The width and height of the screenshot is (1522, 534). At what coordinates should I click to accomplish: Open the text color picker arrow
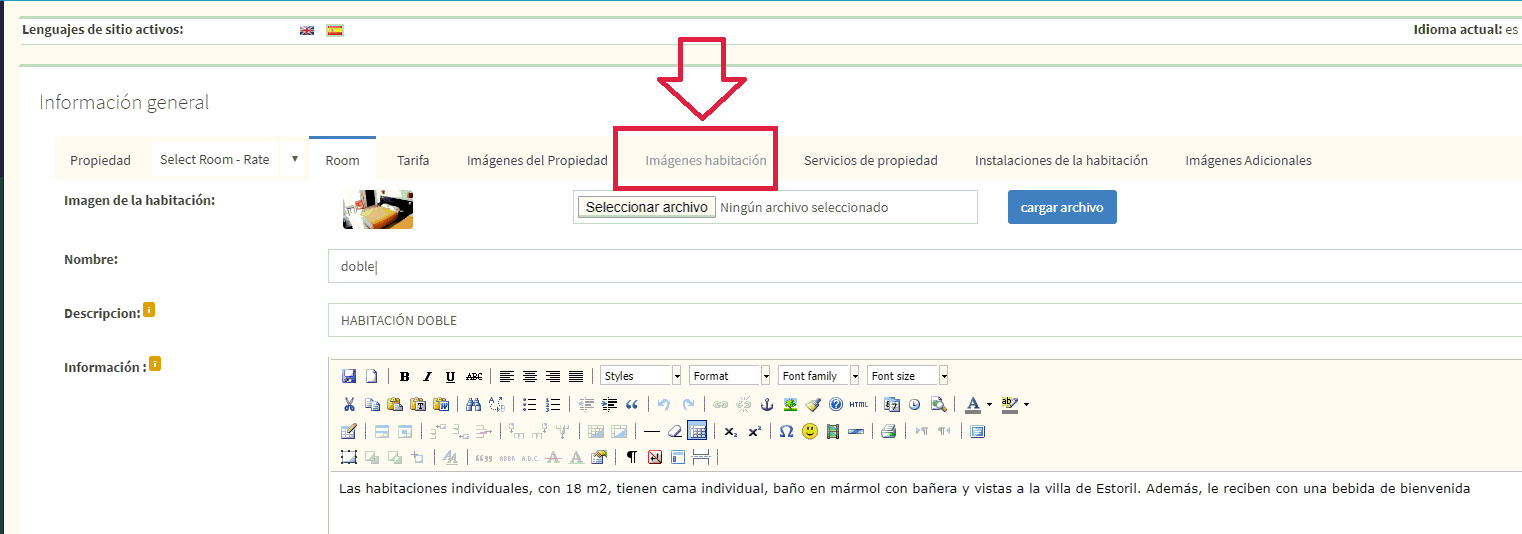click(990, 405)
